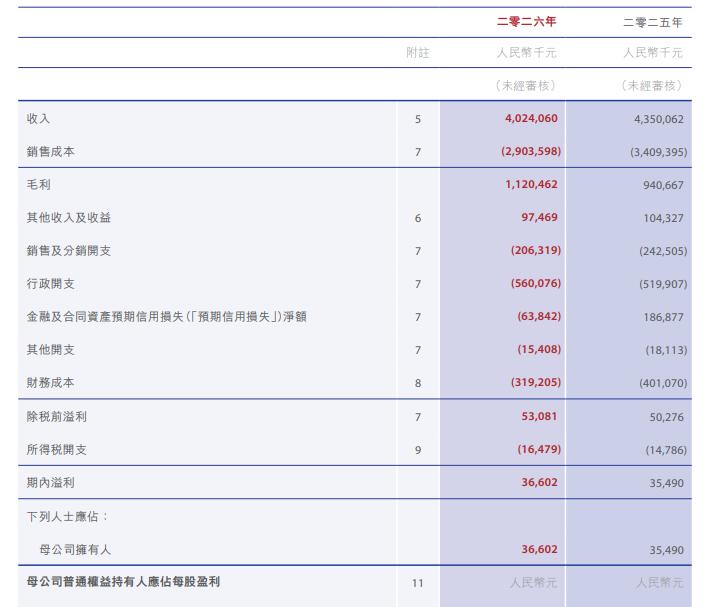
Task: Click note number 7 beside 銷售成本
Action: (418, 152)
